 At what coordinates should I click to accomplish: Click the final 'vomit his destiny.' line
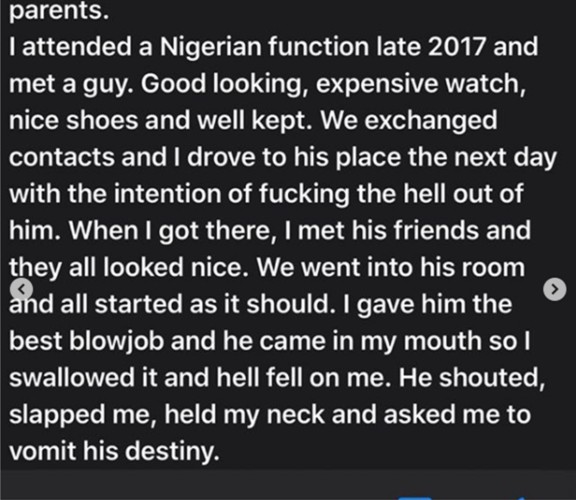[114, 452]
